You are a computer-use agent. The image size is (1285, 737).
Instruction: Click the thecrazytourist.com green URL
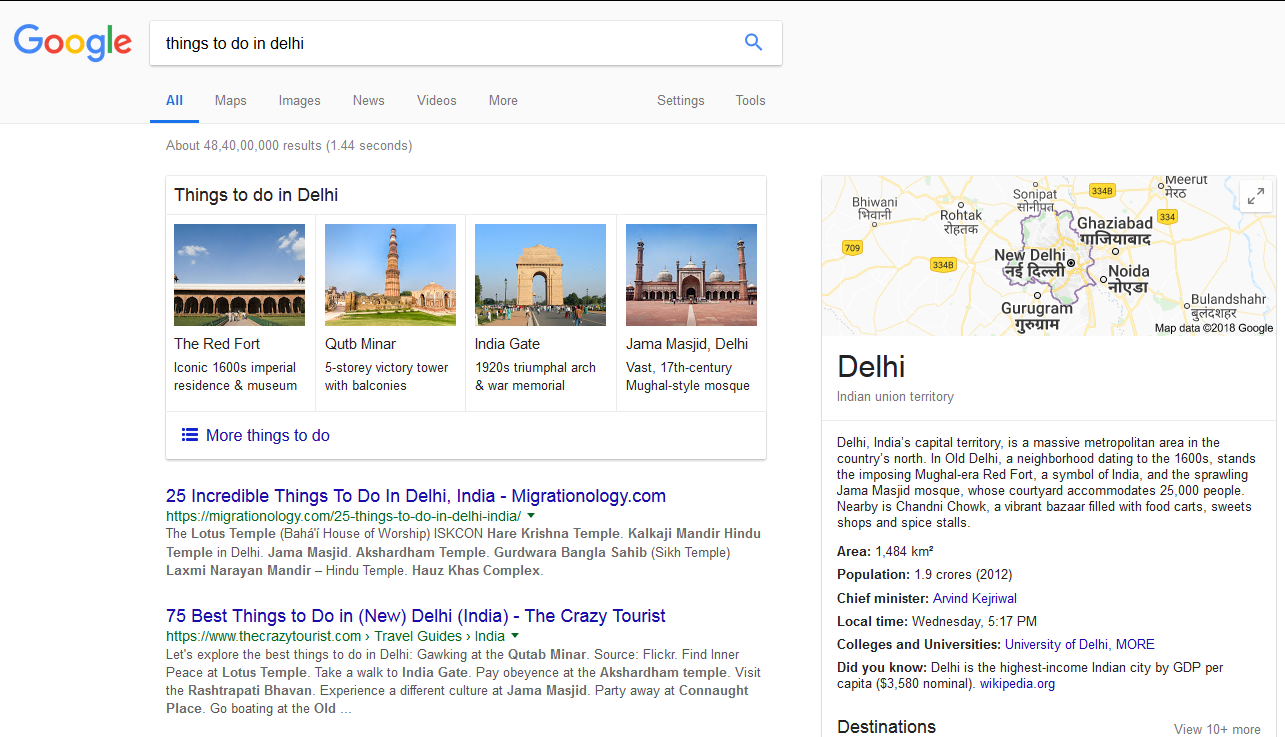click(335, 636)
